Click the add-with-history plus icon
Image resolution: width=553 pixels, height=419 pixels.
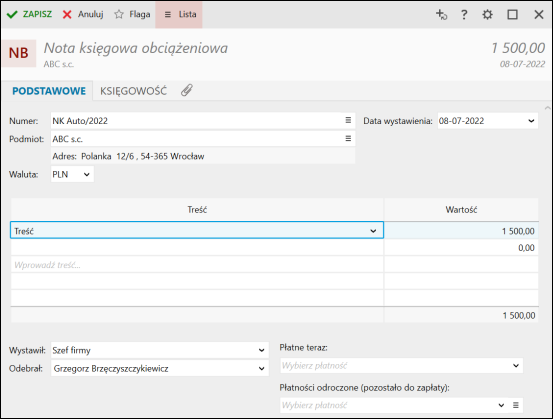coord(441,14)
